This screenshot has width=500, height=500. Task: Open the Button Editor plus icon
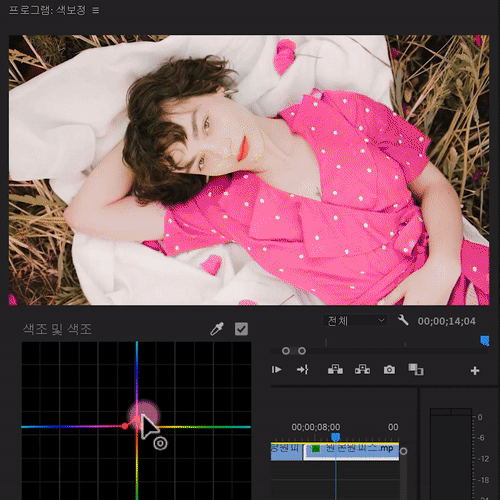475,370
